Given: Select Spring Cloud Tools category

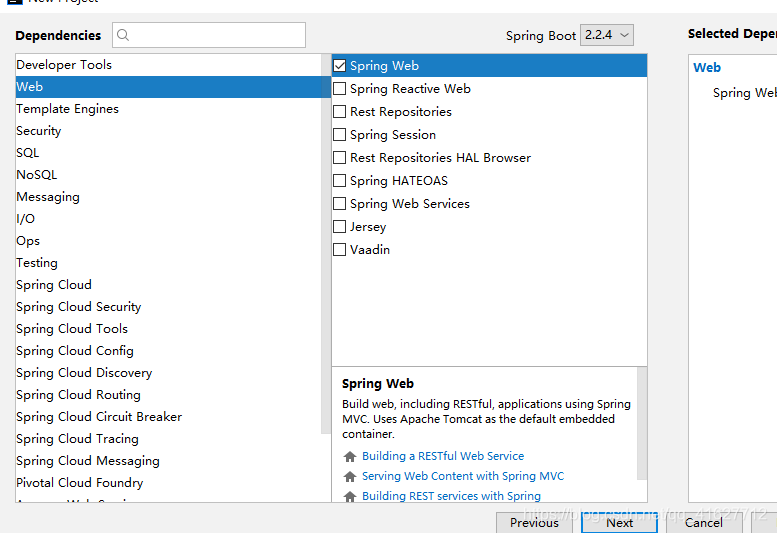Looking at the screenshot, I should [168, 328].
